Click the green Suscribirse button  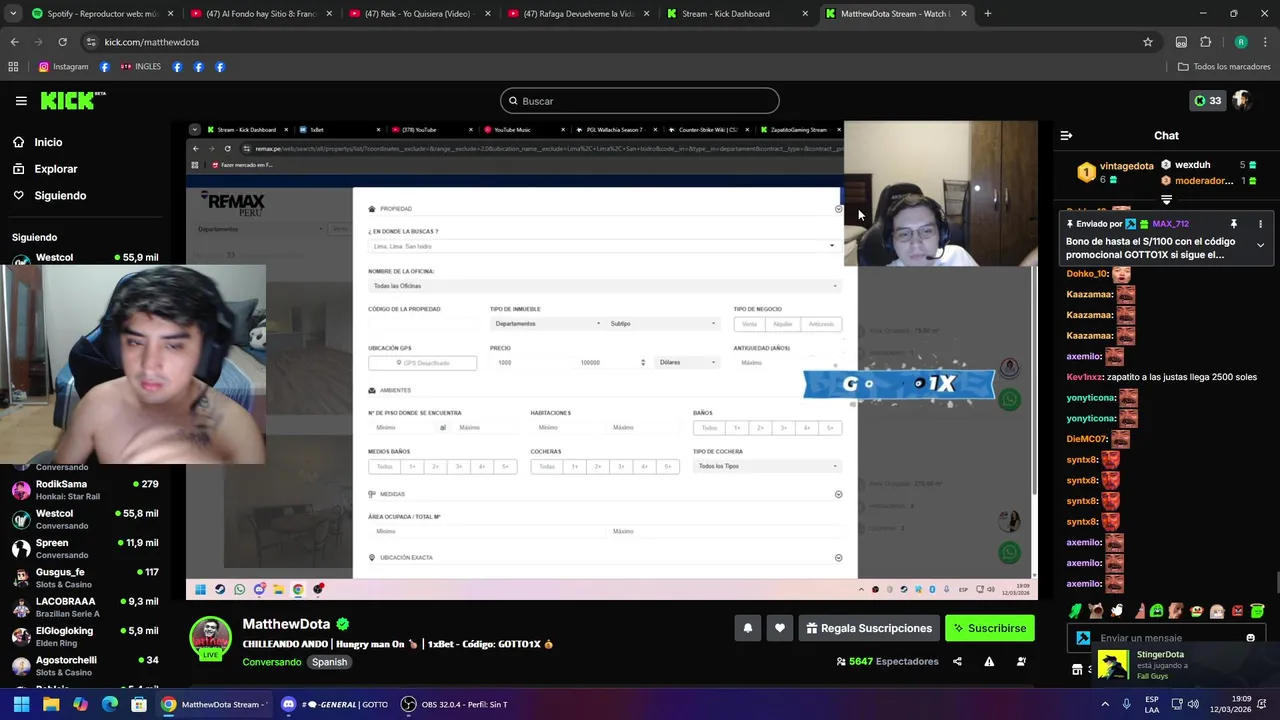pos(989,628)
